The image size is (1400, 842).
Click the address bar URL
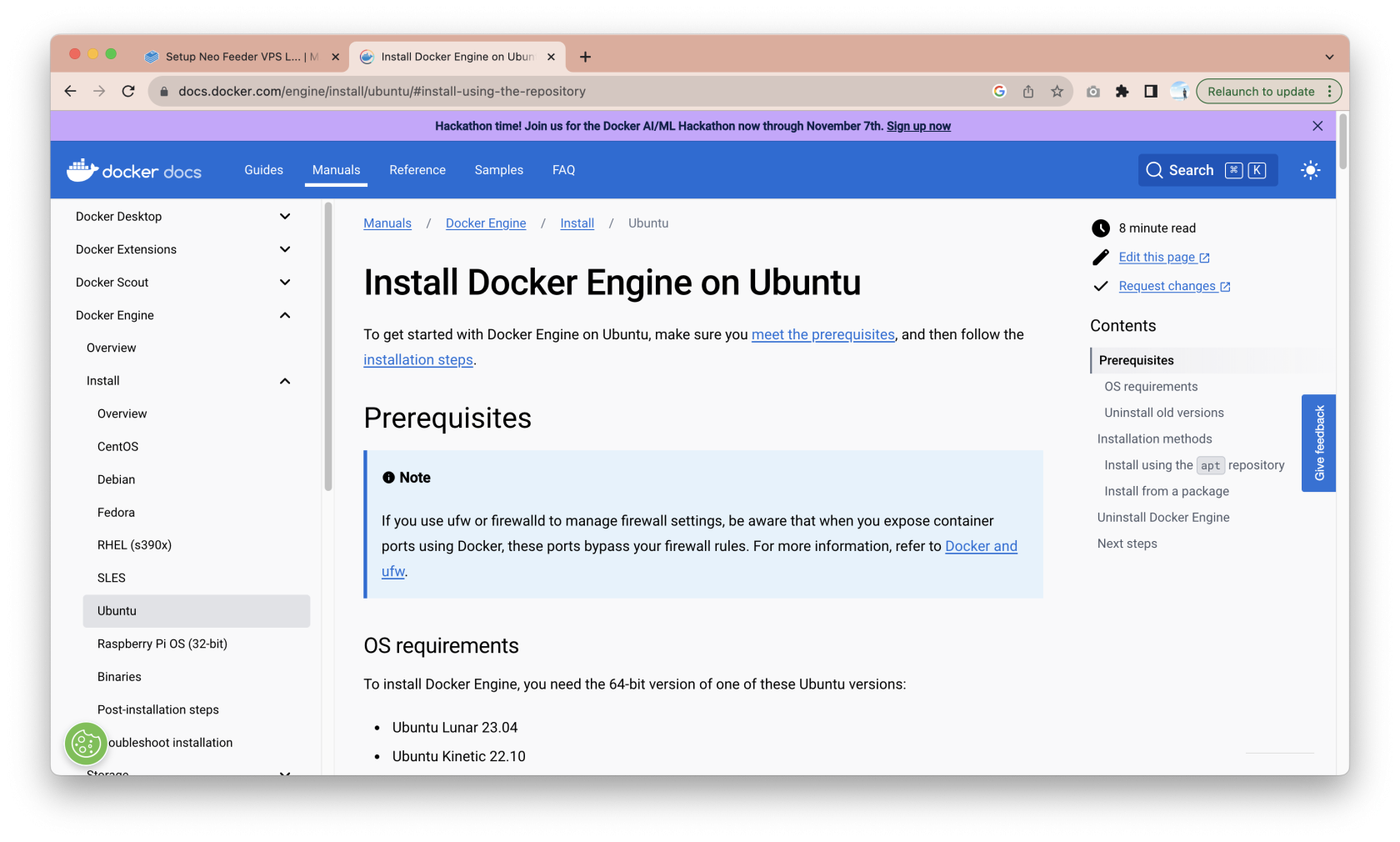coord(382,91)
